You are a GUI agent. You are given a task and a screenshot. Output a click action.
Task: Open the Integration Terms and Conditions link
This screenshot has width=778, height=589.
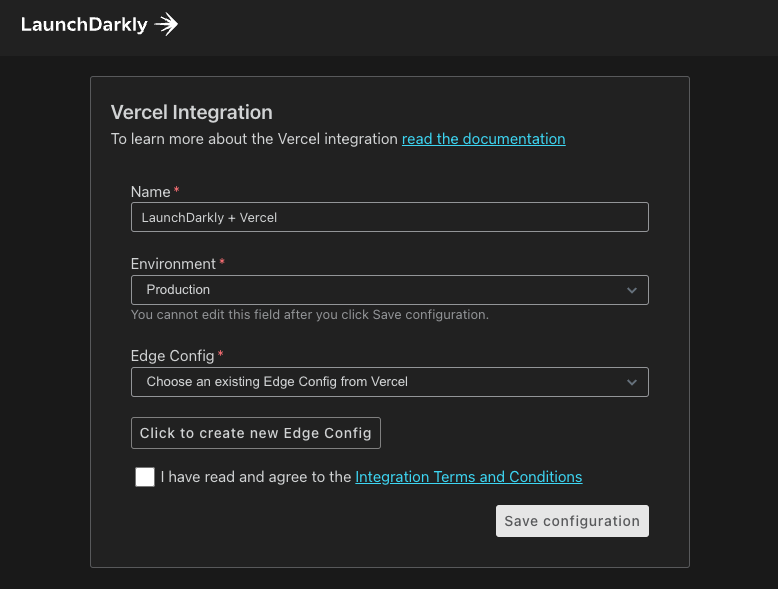click(468, 477)
